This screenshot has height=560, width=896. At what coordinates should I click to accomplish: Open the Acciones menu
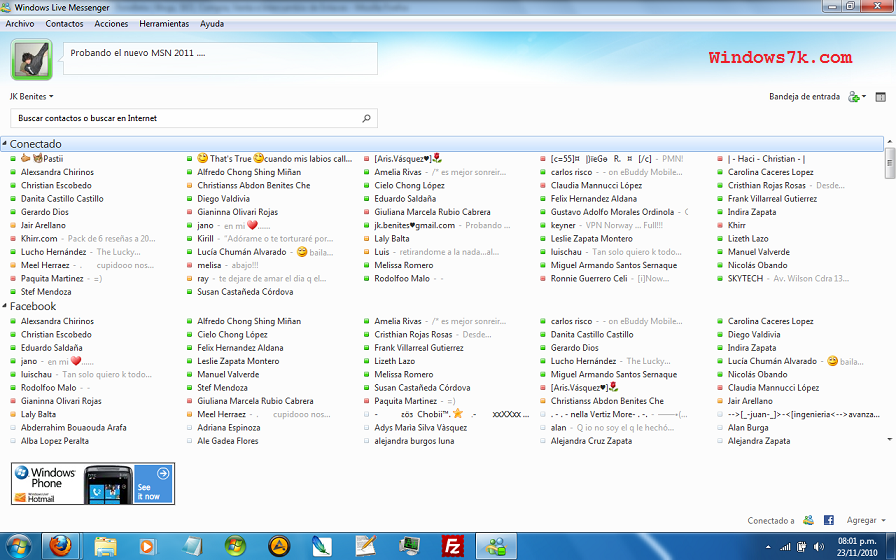(x=111, y=24)
